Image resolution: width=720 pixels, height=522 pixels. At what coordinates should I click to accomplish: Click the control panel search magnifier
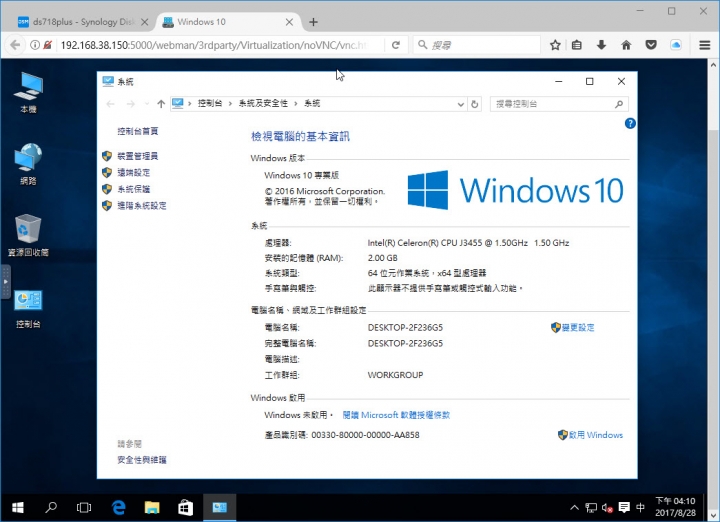[x=619, y=104]
